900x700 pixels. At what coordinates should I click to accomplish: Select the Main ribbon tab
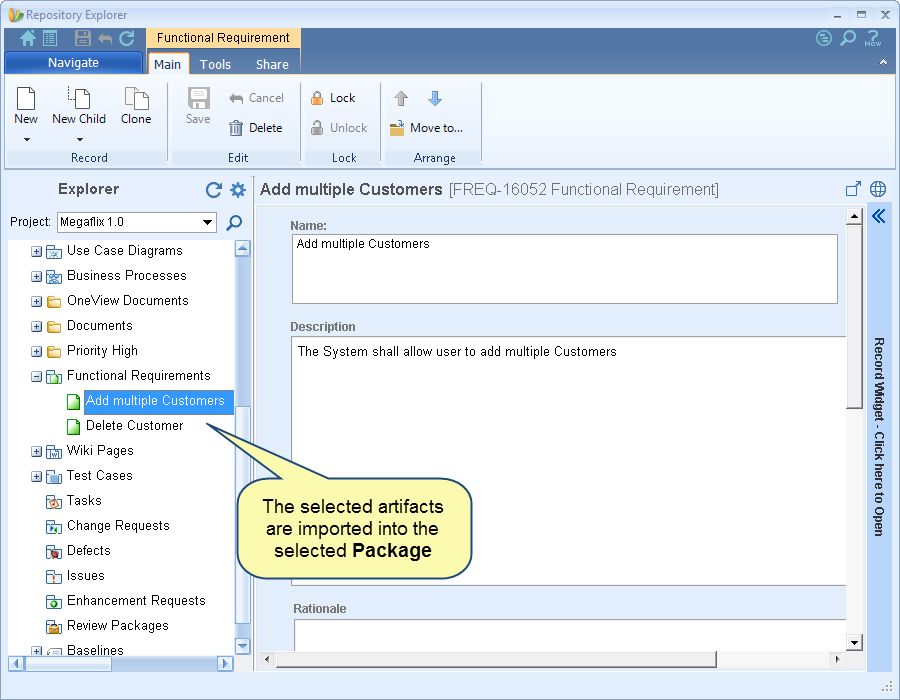pyautogui.click(x=168, y=64)
